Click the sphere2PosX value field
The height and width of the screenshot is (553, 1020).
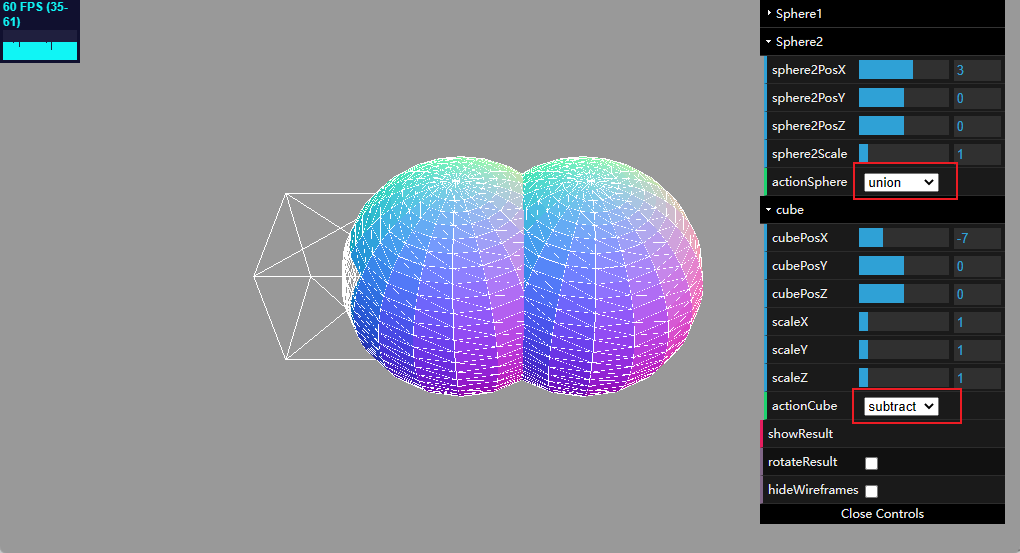pos(976,70)
